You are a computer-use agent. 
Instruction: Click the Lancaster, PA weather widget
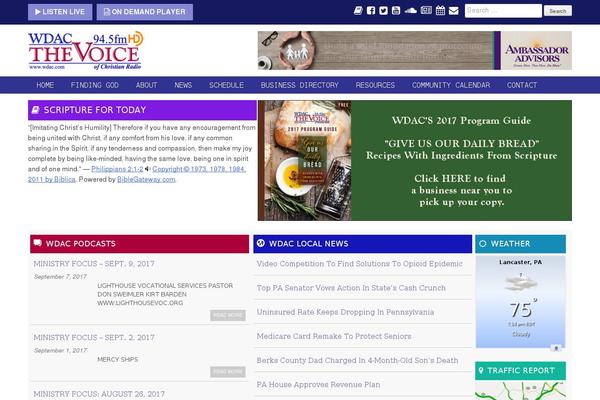(x=520, y=302)
